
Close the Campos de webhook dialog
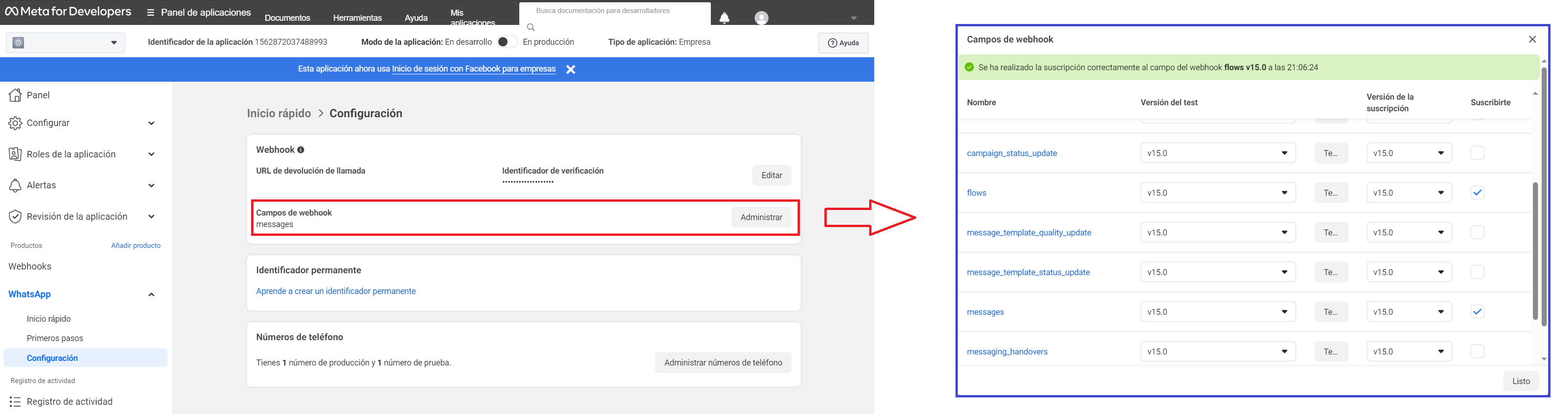click(x=1532, y=40)
